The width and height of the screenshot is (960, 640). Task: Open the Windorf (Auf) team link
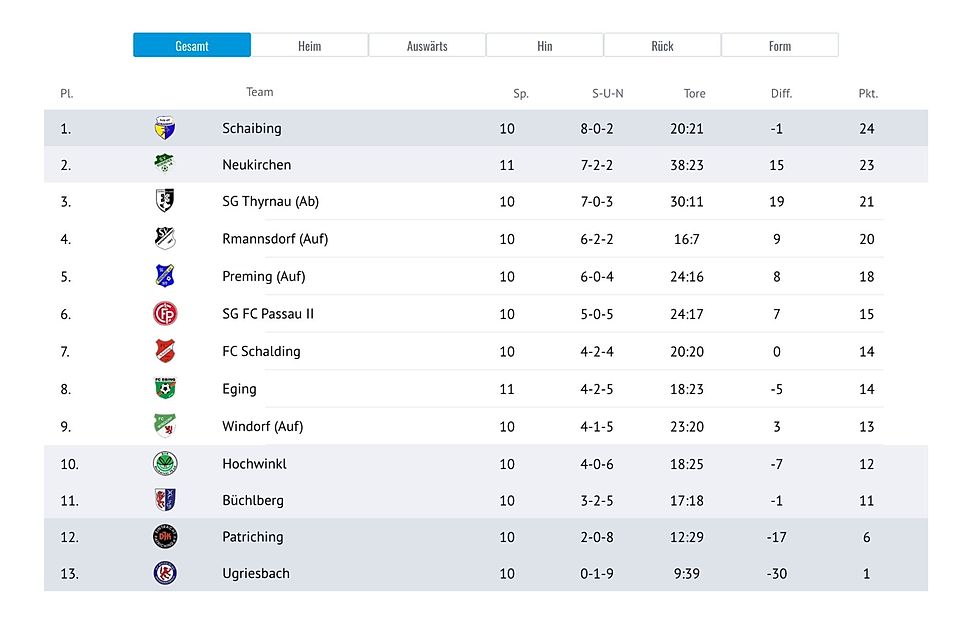point(262,426)
